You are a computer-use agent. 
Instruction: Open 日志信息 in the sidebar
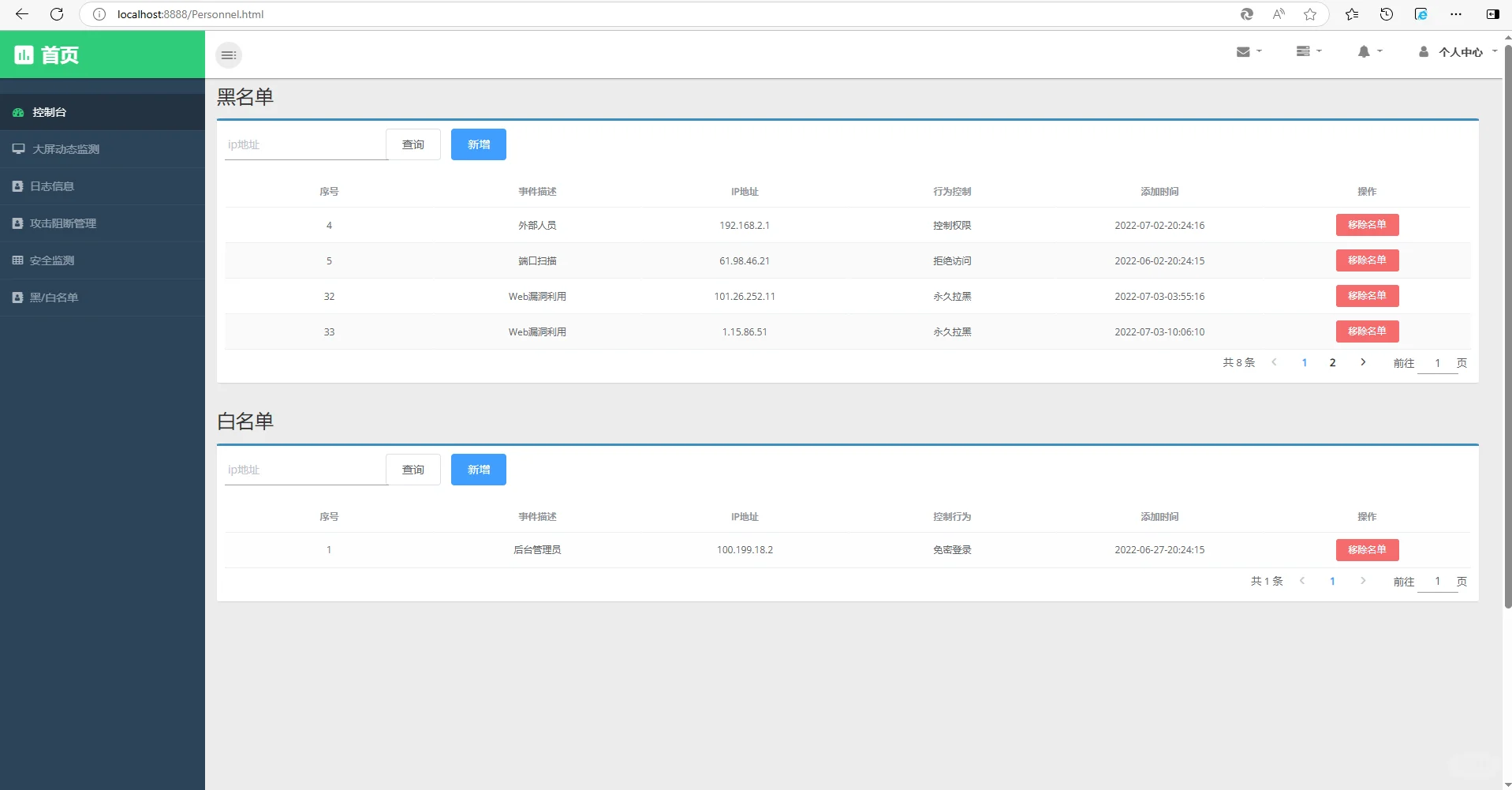pos(103,186)
